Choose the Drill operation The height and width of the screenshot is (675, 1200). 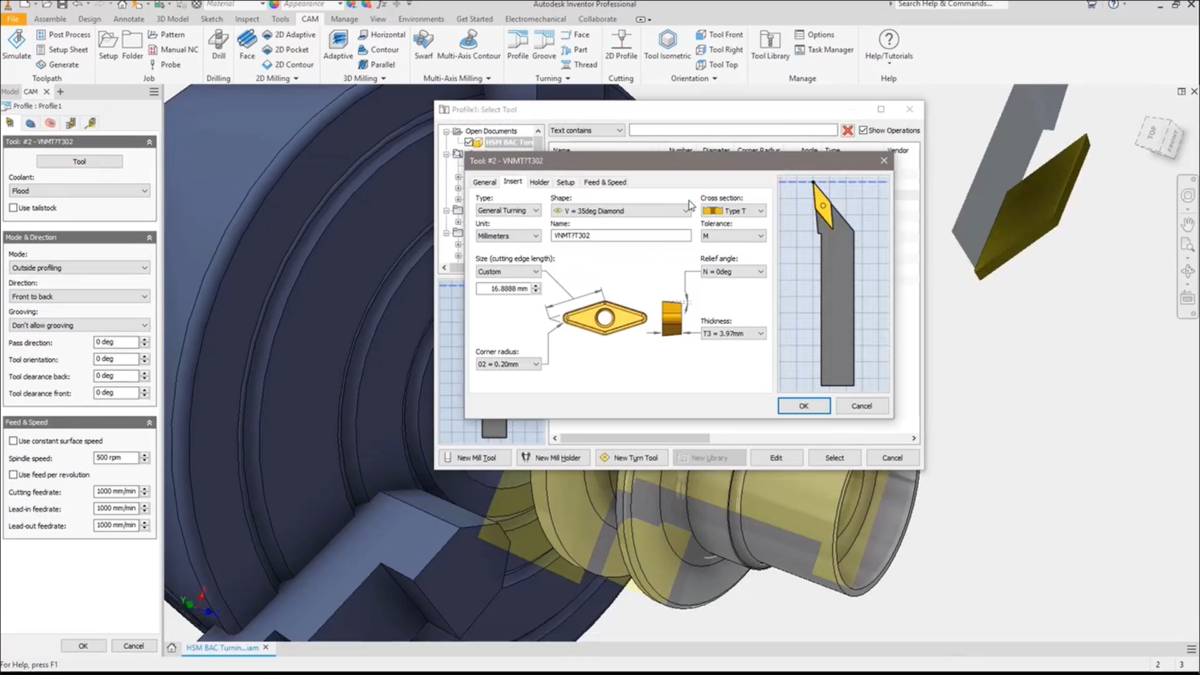(218, 45)
